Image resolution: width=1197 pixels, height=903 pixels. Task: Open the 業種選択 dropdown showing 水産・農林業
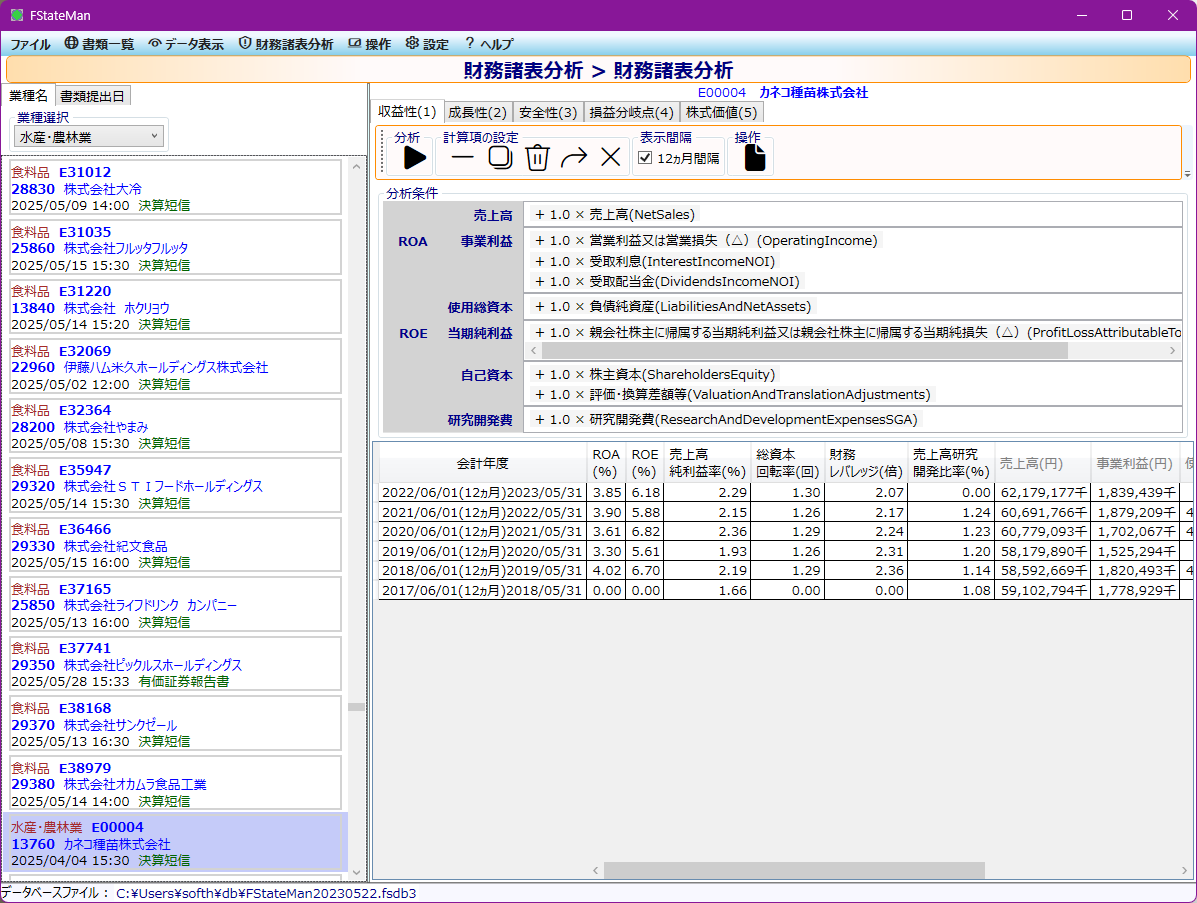point(89,137)
